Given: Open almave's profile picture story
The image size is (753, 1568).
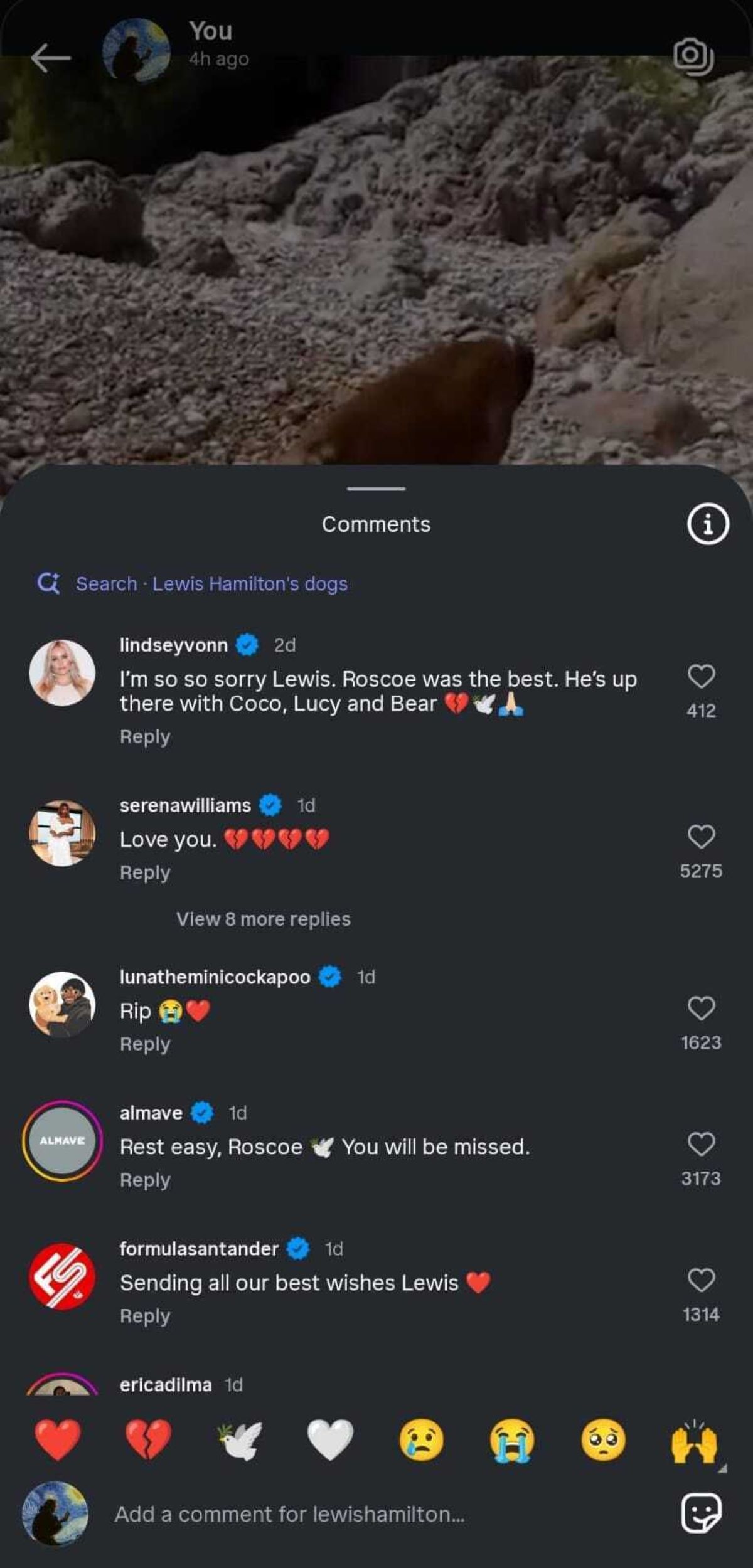Looking at the screenshot, I should pyautogui.click(x=62, y=1141).
